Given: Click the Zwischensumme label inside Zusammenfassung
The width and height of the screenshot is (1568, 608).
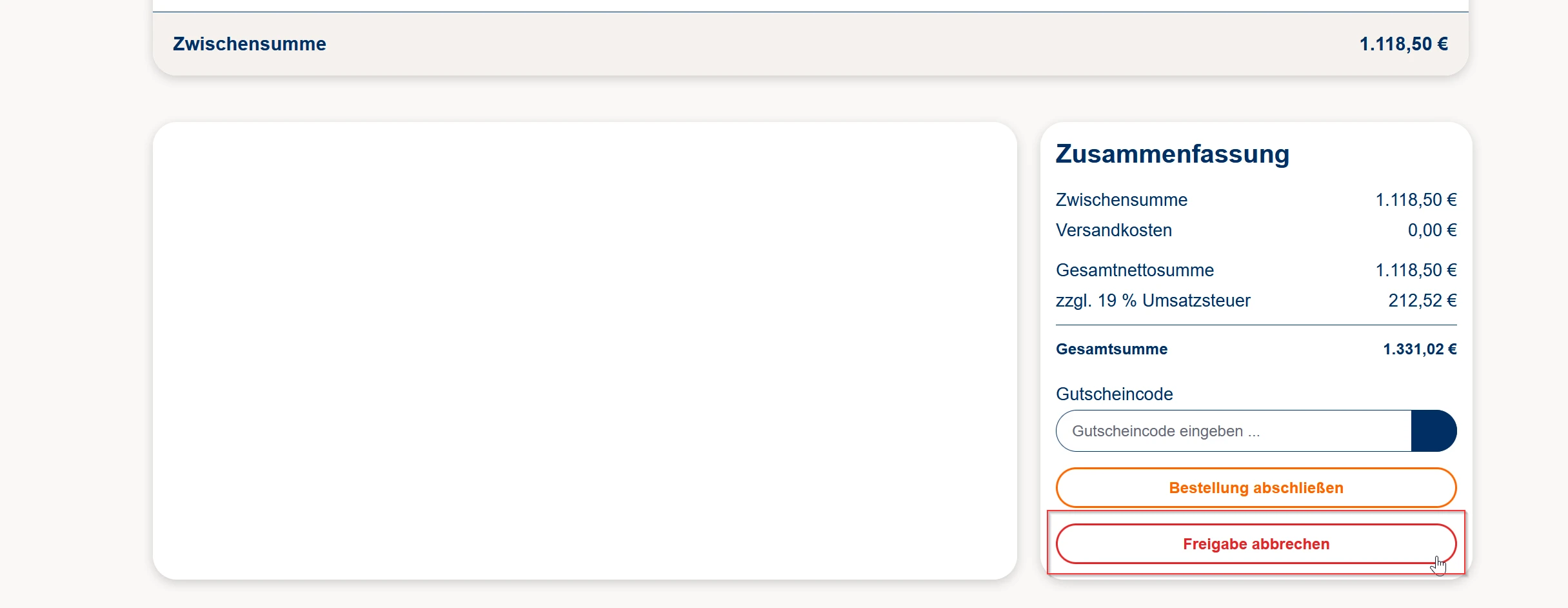Looking at the screenshot, I should [x=1121, y=200].
